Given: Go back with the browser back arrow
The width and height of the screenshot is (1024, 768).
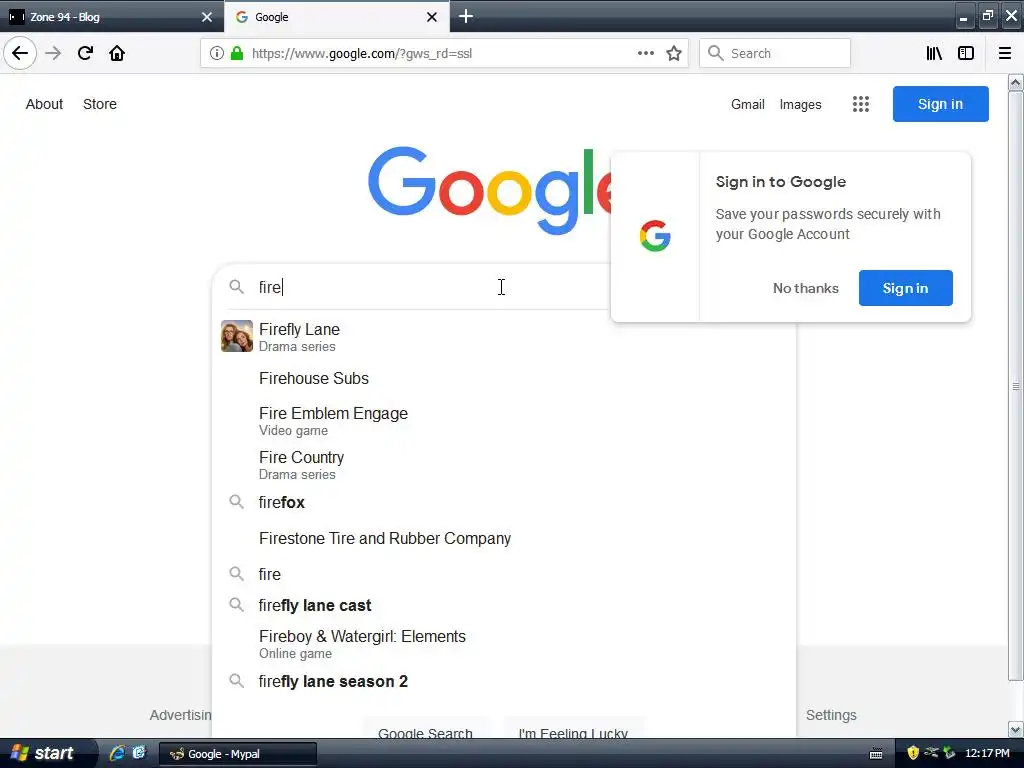Looking at the screenshot, I should click(x=20, y=53).
